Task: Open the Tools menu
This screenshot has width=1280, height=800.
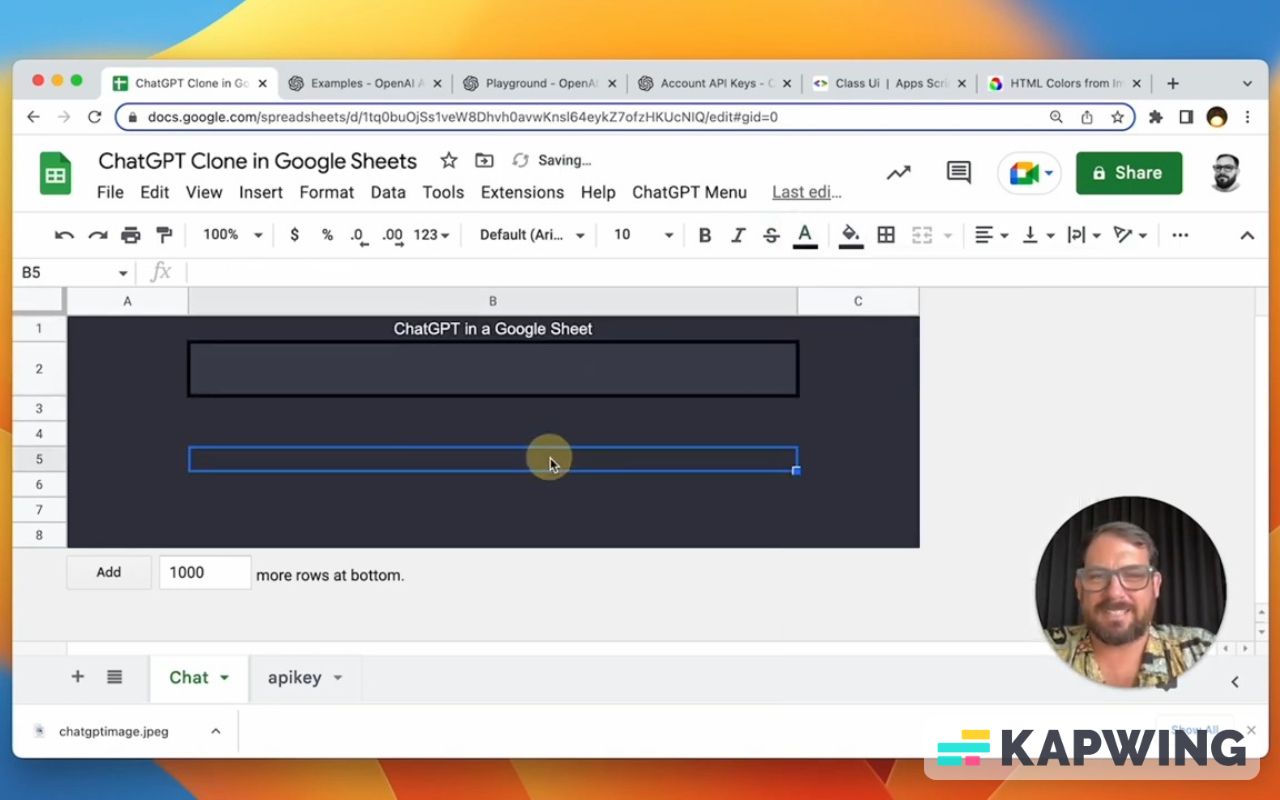Action: 443,192
